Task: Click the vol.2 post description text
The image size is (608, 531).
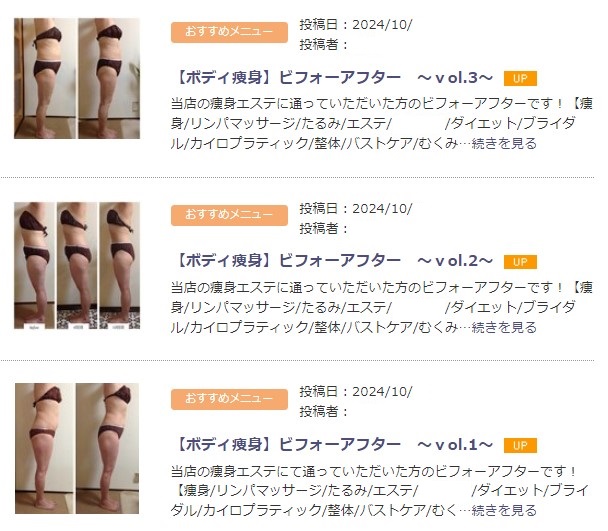Action: pos(382,307)
